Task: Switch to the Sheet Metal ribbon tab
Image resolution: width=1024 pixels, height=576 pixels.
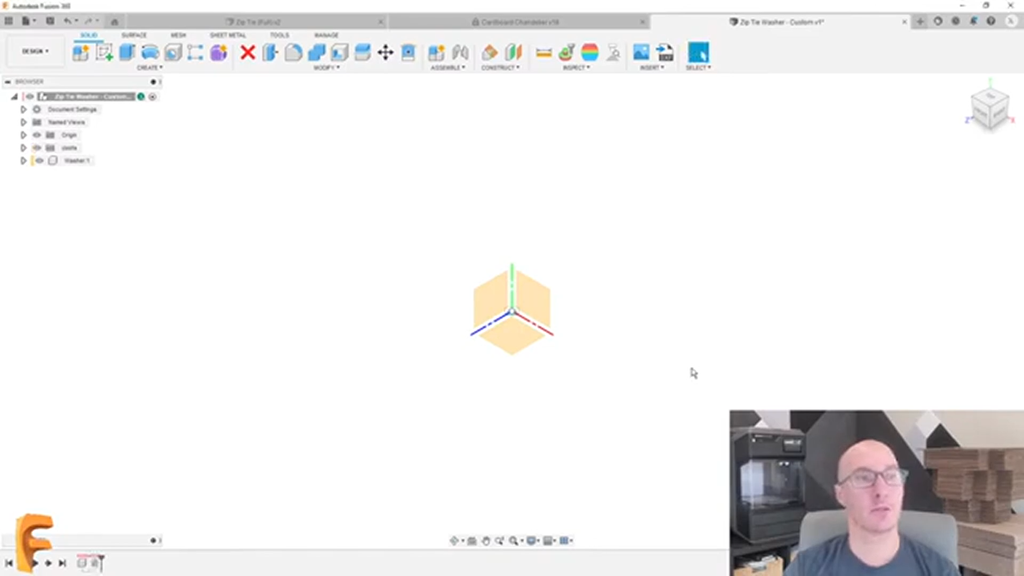Action: [x=228, y=35]
